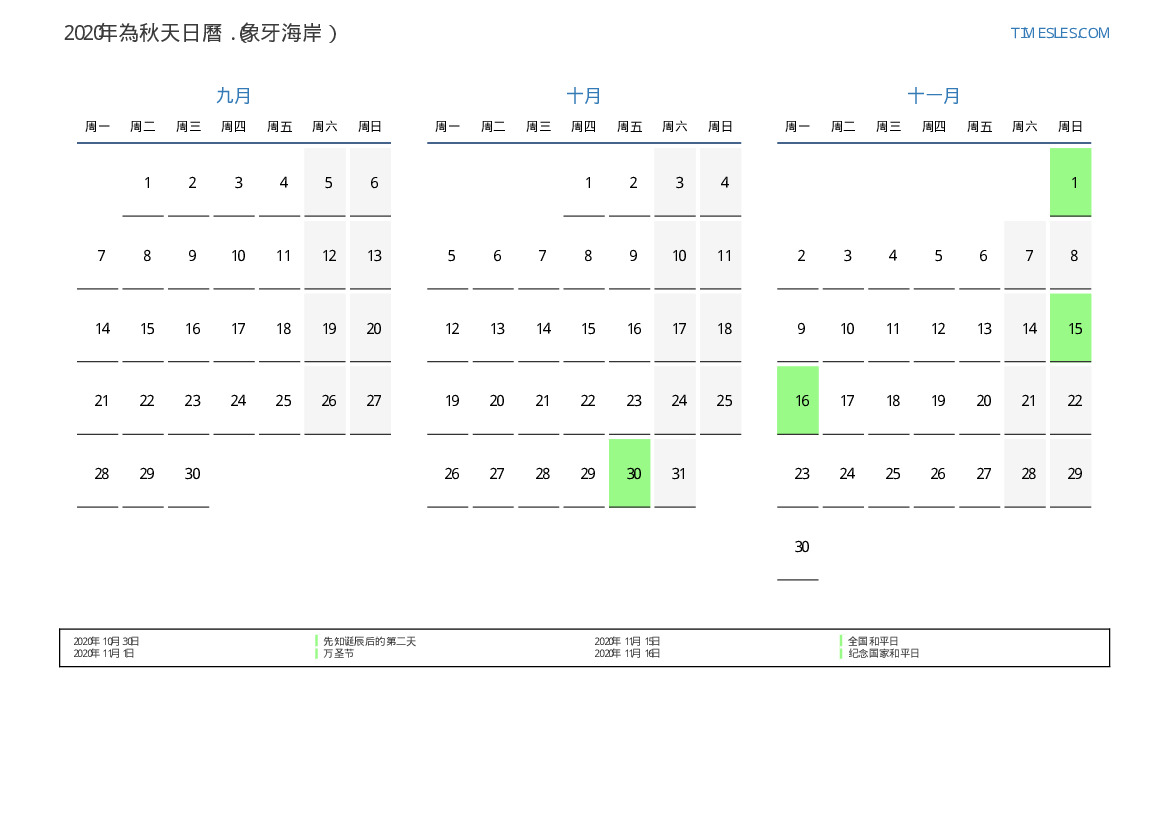This screenshot has height=827, width=1169.
Task: Select September 1 in the calendar
Action: (x=147, y=182)
